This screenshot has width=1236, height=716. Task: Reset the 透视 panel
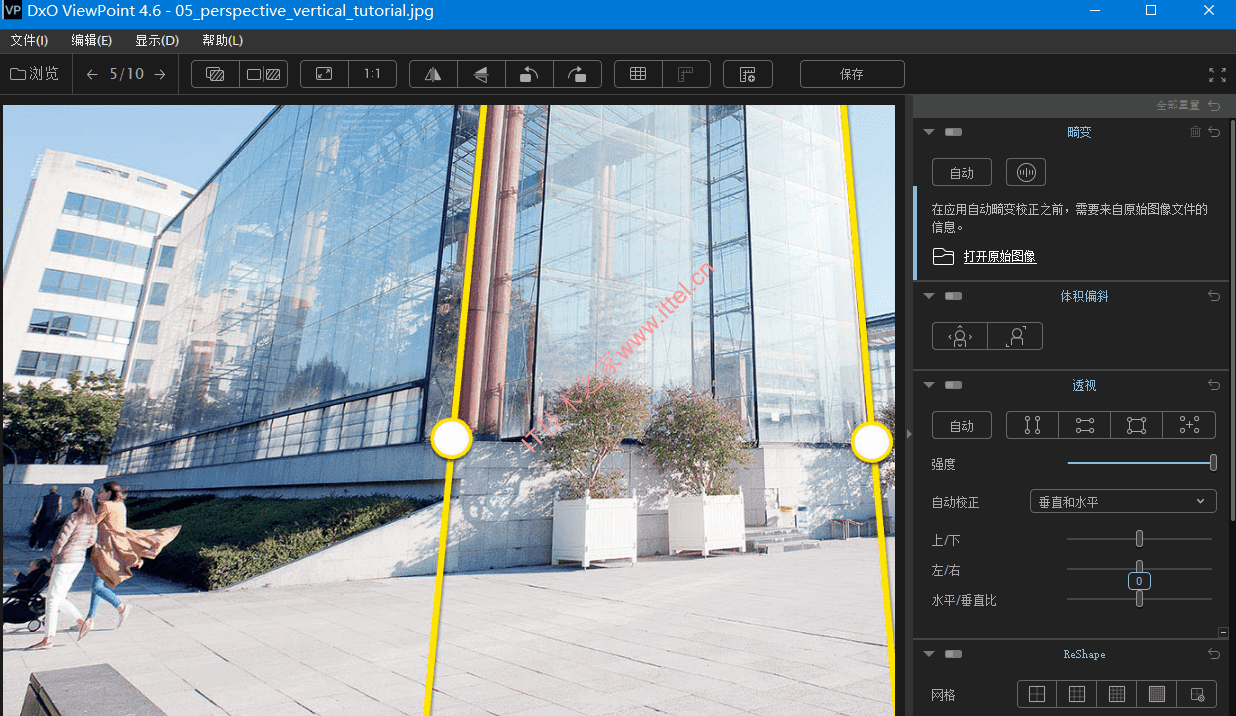1214,385
